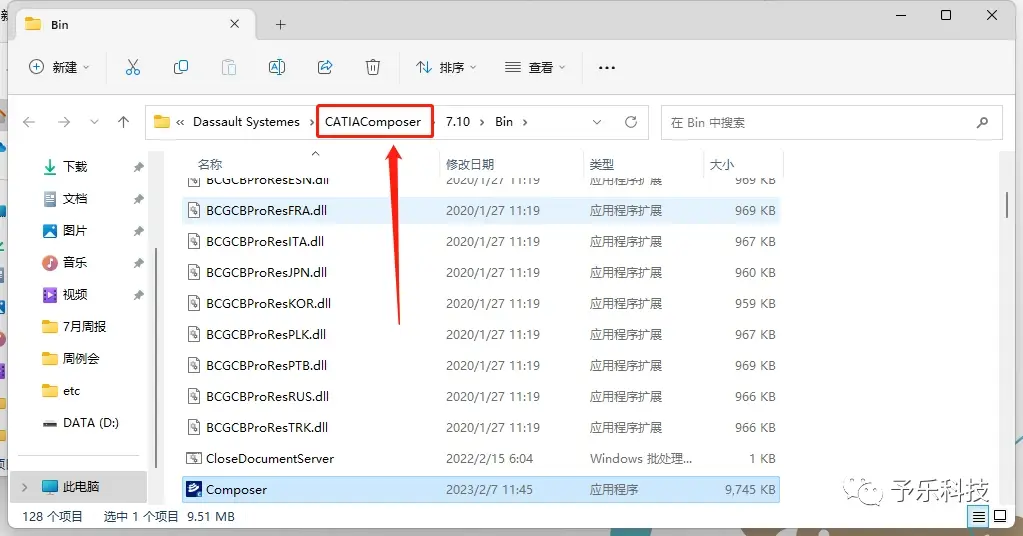The width and height of the screenshot is (1023, 536).
Task: Switch to details view icon in status bar
Action: (979, 517)
